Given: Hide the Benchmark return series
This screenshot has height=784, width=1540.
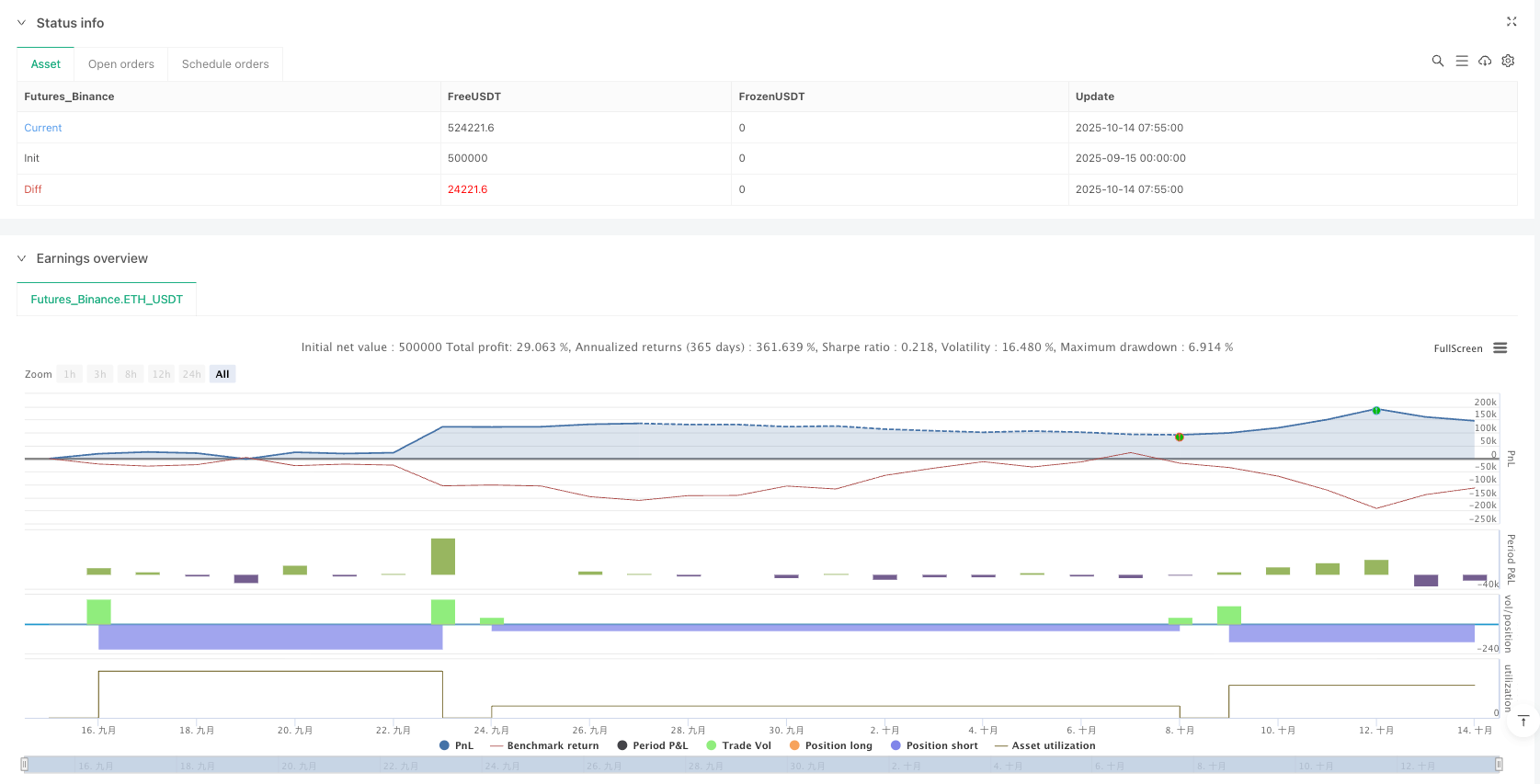Looking at the screenshot, I should pyautogui.click(x=544, y=745).
